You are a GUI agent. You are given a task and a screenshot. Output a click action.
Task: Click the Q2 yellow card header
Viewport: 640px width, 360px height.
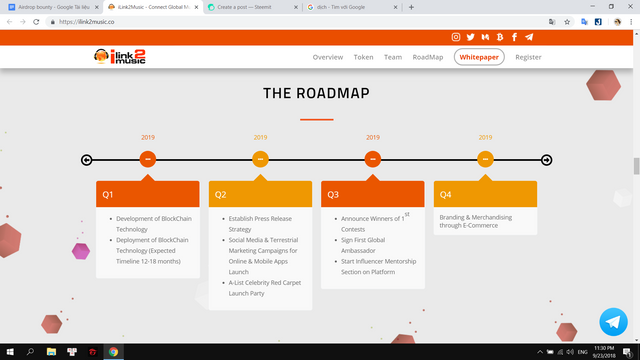[x=260, y=194]
